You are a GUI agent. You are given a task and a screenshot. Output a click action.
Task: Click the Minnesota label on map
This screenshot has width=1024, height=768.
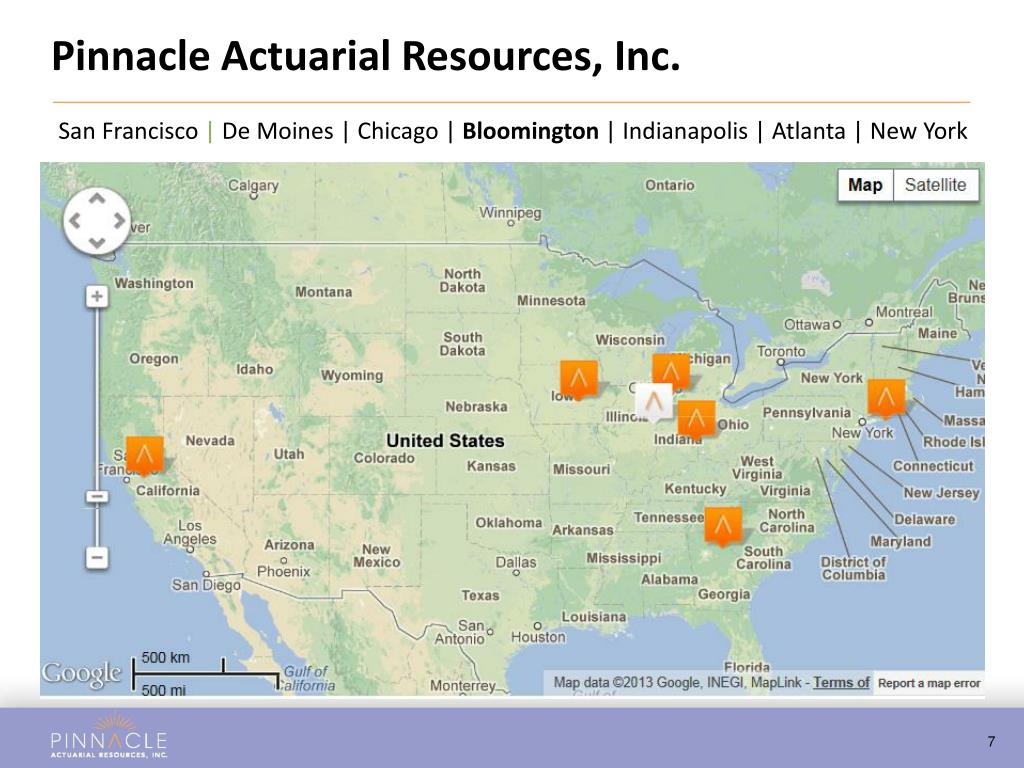click(x=551, y=300)
